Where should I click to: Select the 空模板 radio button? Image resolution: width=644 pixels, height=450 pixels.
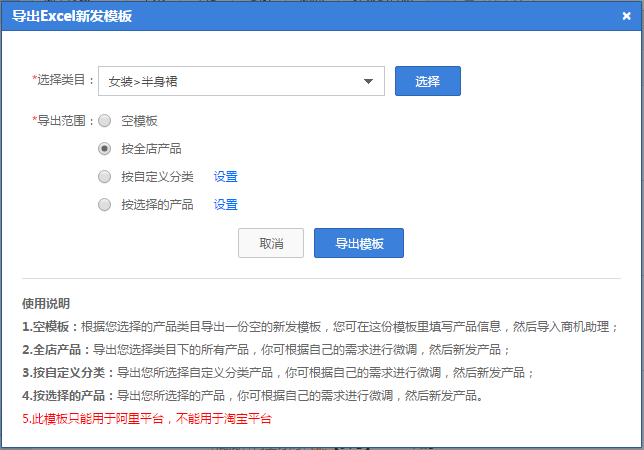click(105, 121)
